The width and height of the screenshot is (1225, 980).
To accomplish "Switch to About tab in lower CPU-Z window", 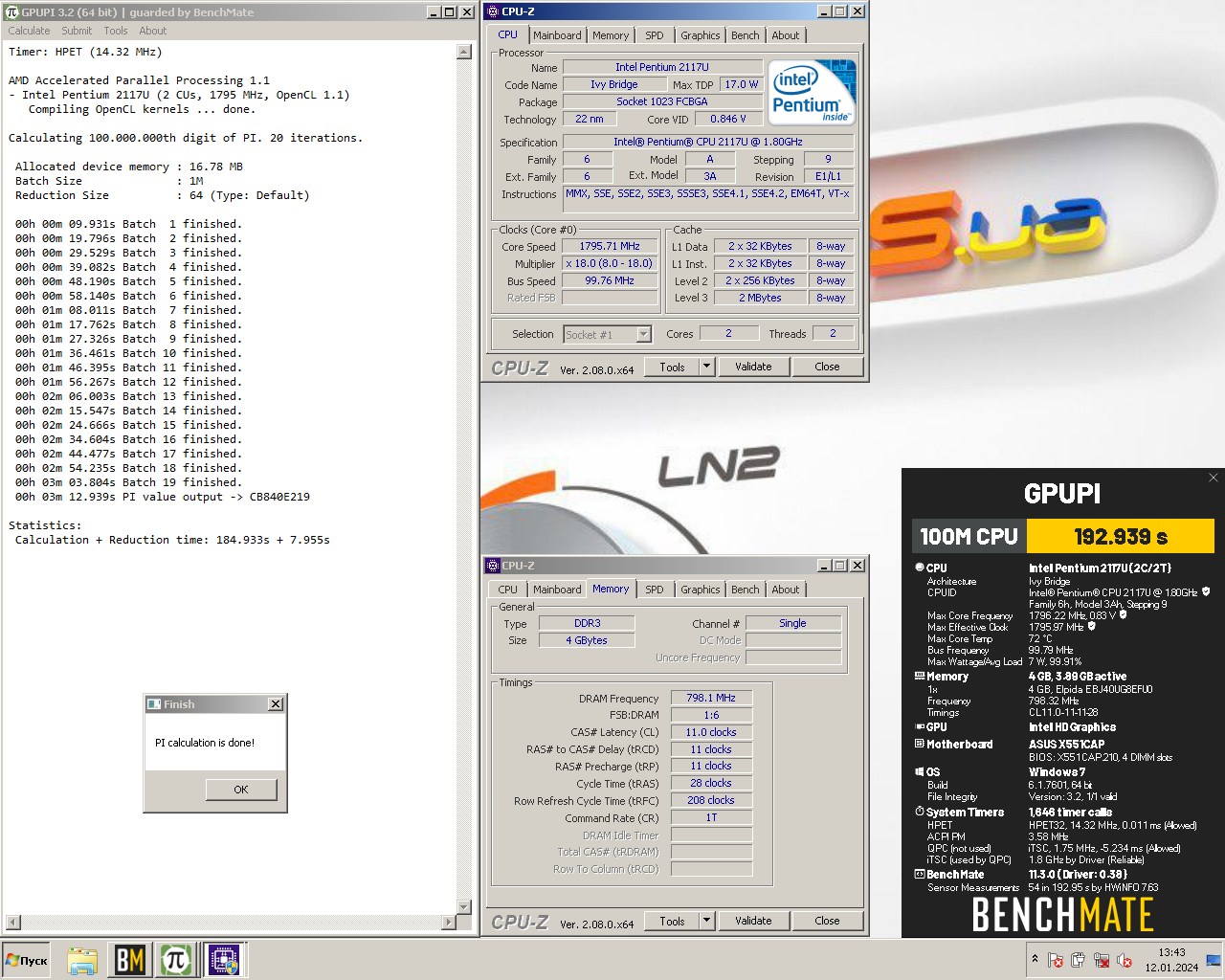I will click(x=786, y=590).
